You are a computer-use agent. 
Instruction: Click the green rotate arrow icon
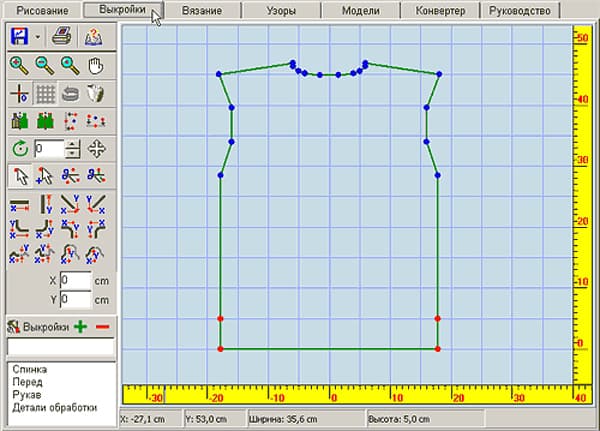click(x=20, y=149)
